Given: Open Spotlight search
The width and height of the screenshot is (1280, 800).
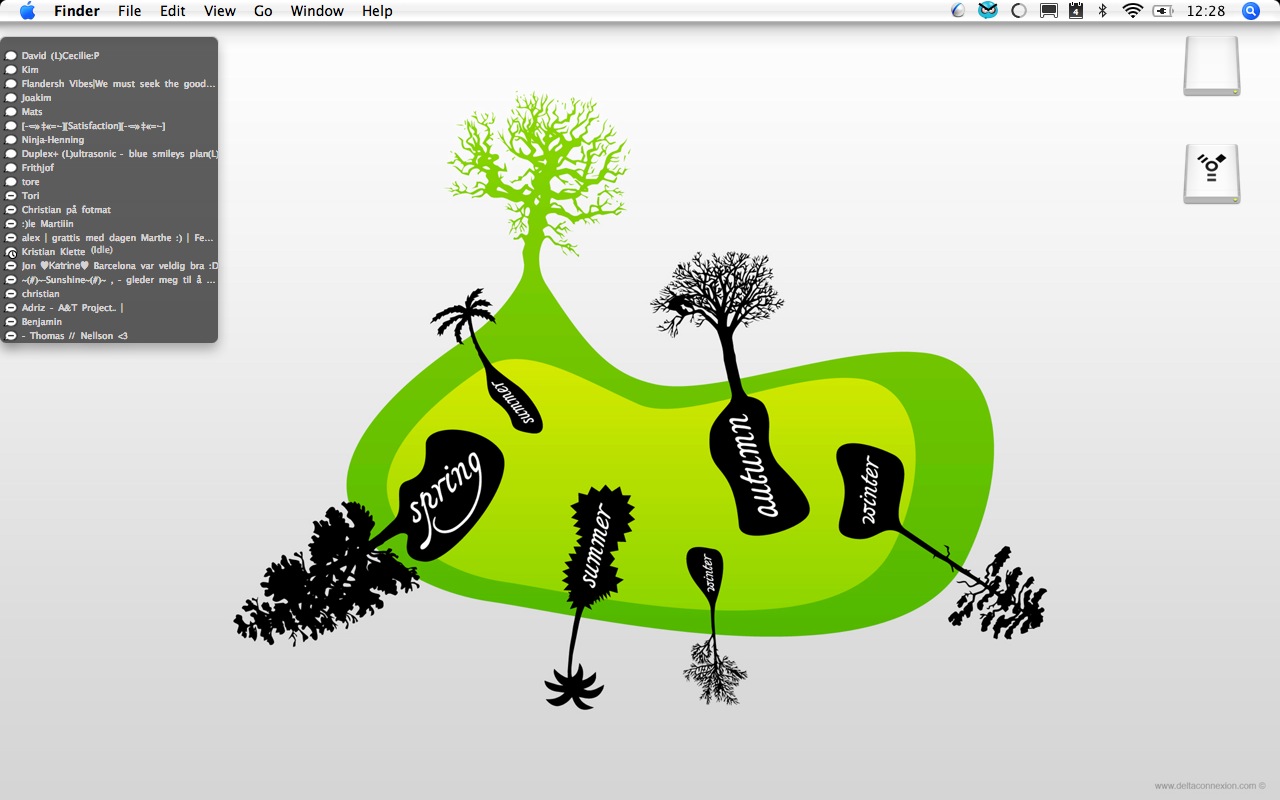Looking at the screenshot, I should click(1251, 11).
